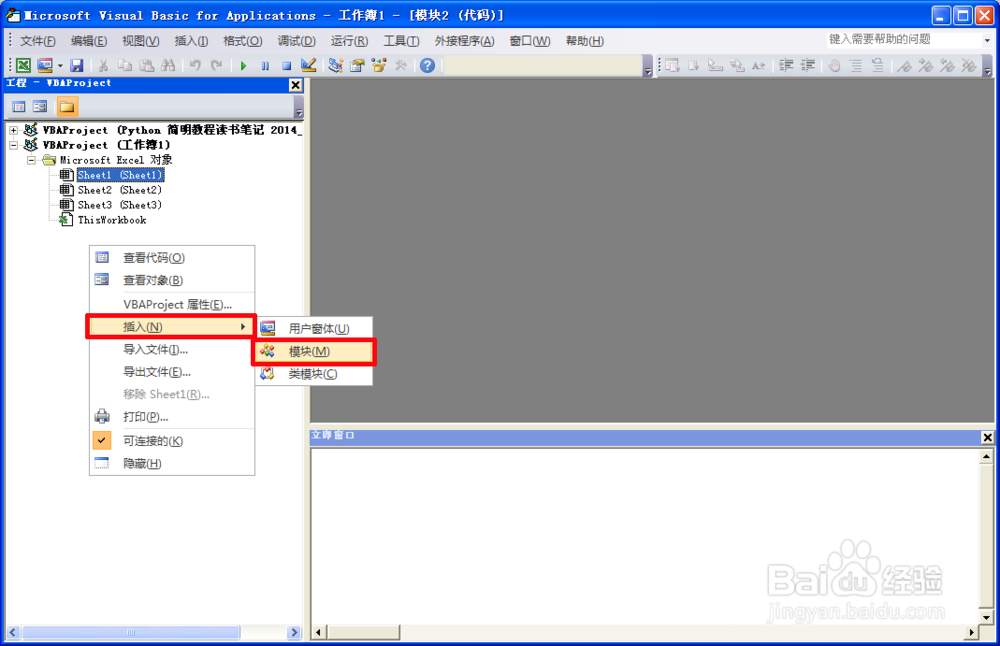Click the Outdent icon on Edit toolbar
The height and width of the screenshot is (646, 1000).
point(807,65)
